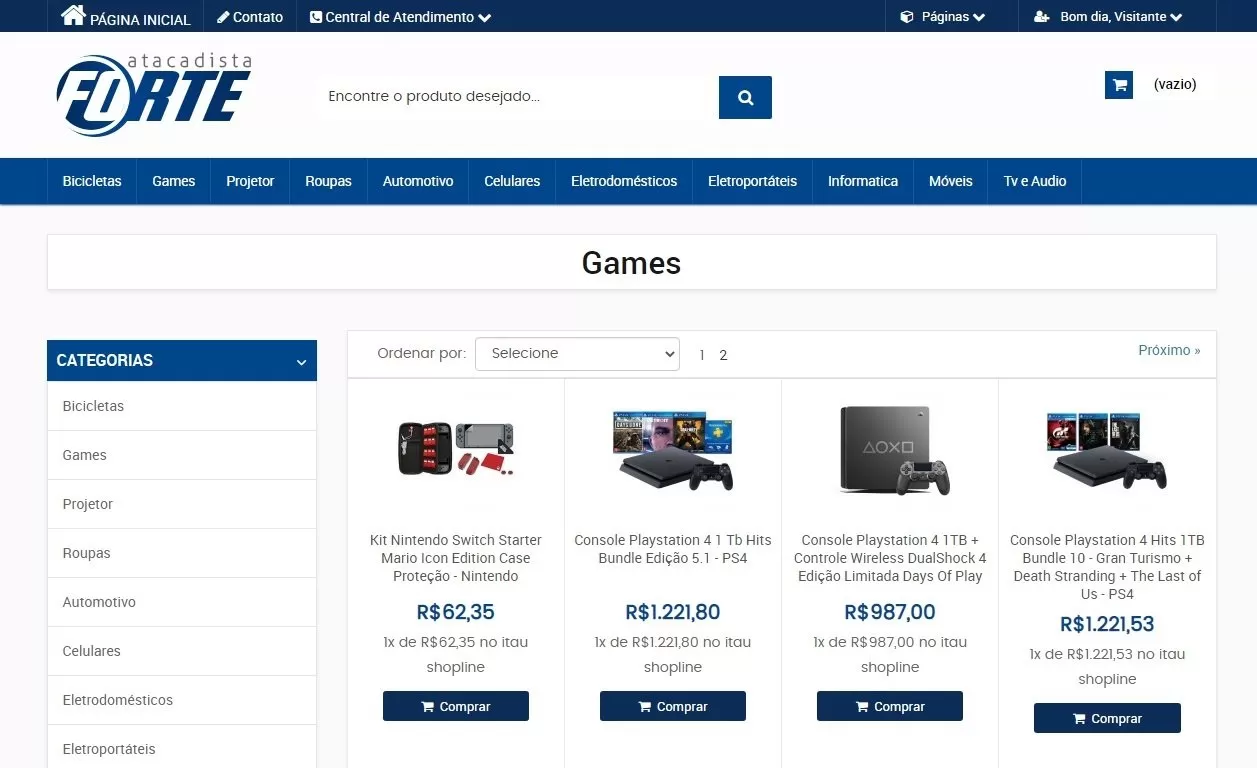Open the Bom dia, Visitante account menu
Image resolution: width=1257 pixels, height=768 pixels.
1108,17
